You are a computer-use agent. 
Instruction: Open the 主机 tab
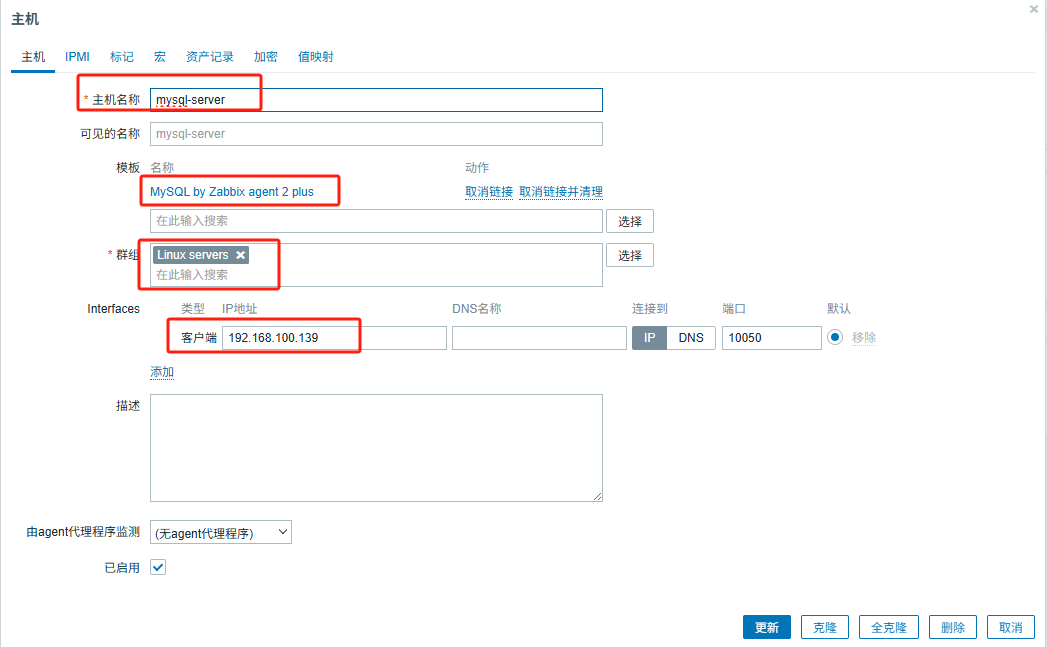pos(33,57)
